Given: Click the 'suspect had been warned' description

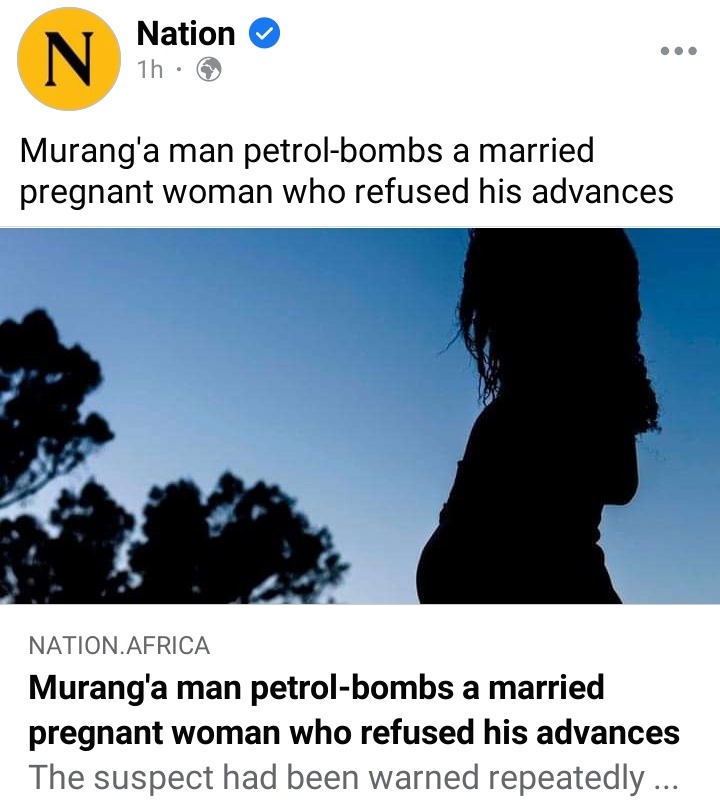Looking at the screenshot, I should pyautogui.click(x=353, y=778).
